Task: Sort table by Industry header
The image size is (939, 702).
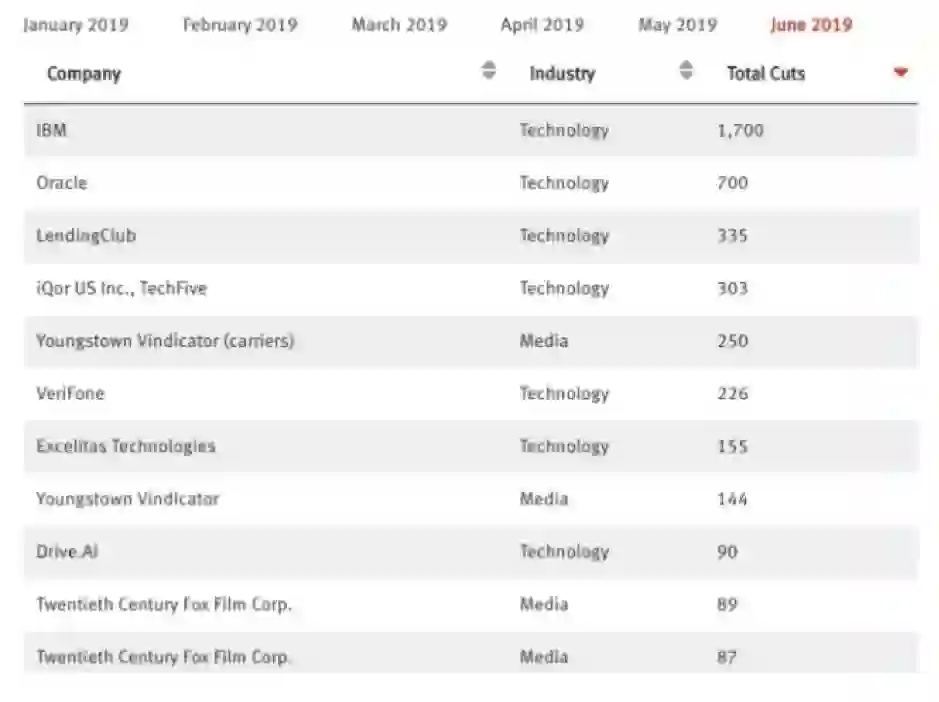Action: [562, 73]
